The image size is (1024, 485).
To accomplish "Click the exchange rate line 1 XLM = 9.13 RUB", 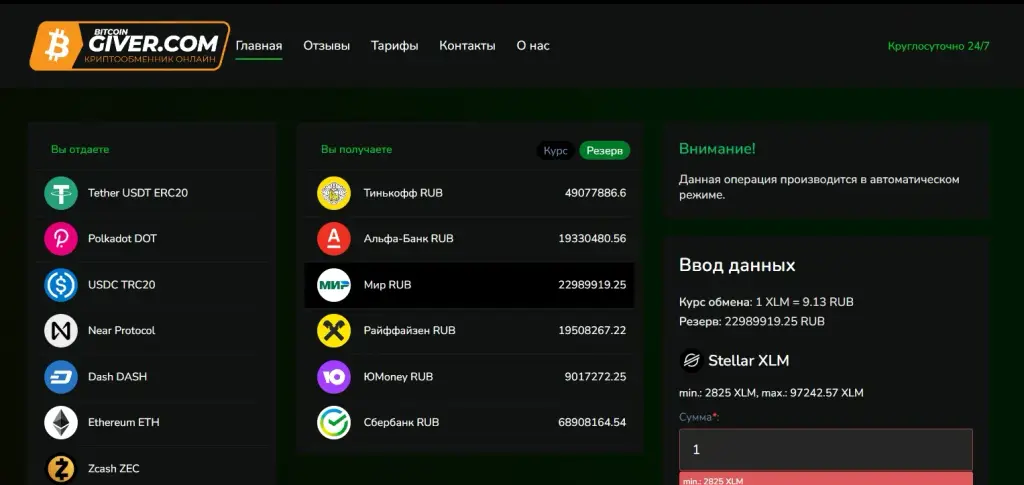I will tap(766, 302).
